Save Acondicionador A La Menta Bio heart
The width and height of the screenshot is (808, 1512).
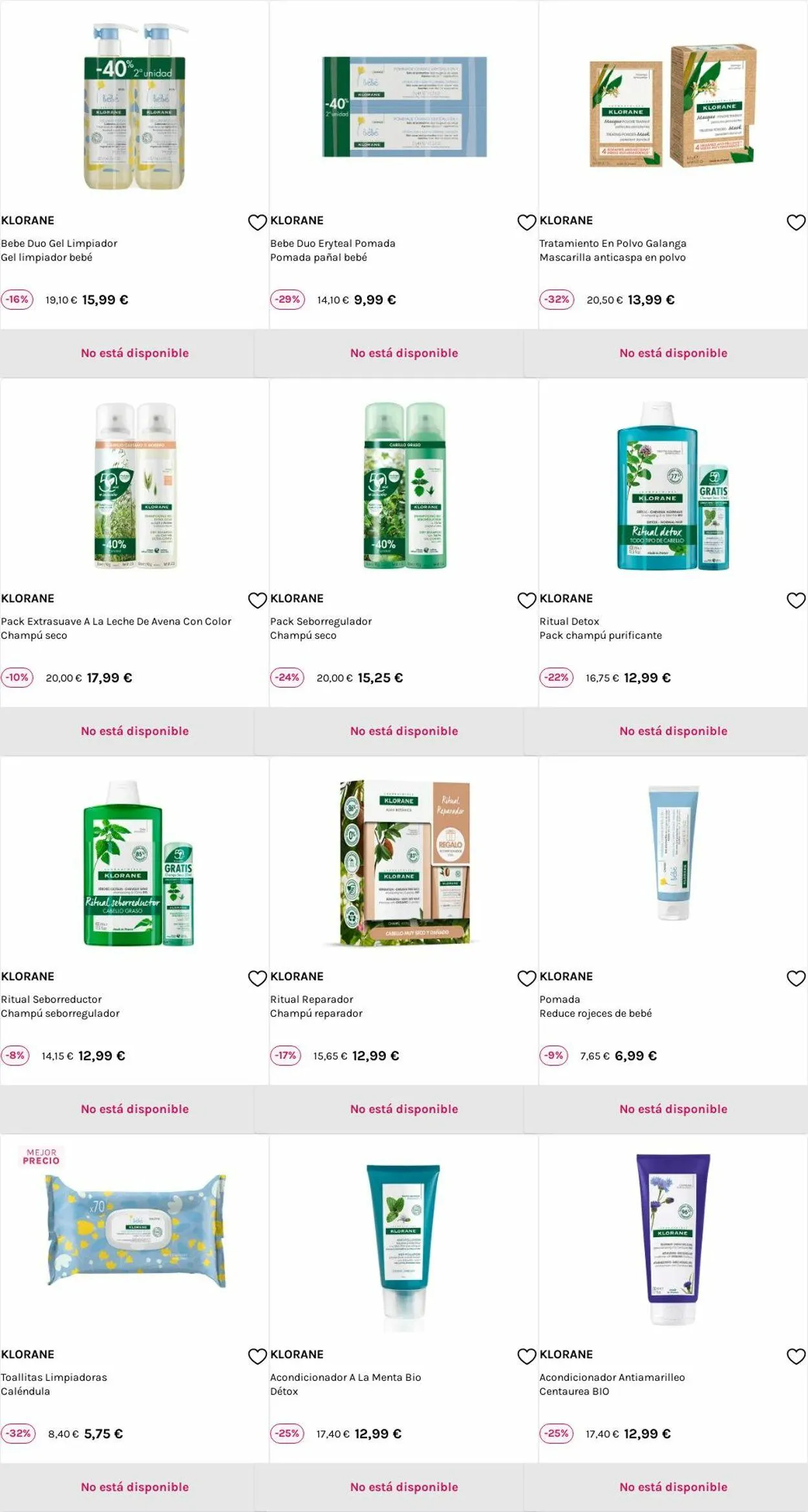(527, 1357)
